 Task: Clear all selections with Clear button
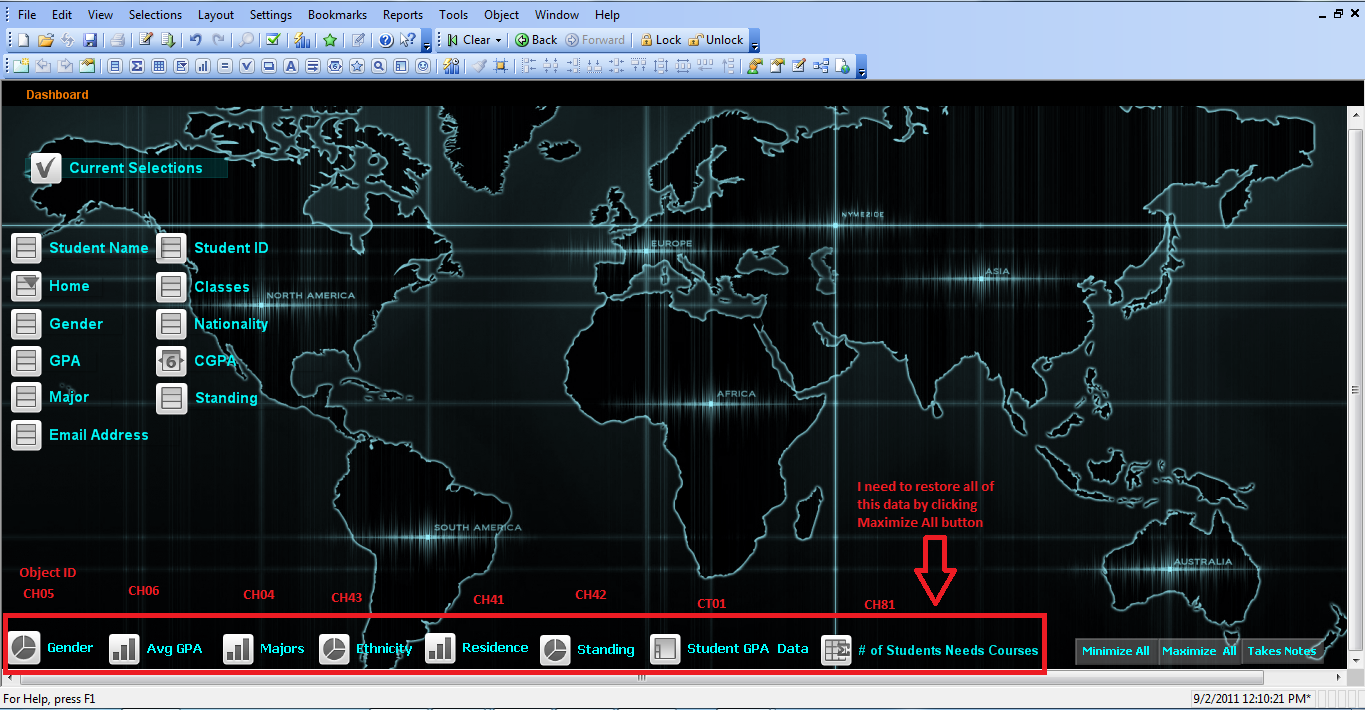click(x=470, y=40)
